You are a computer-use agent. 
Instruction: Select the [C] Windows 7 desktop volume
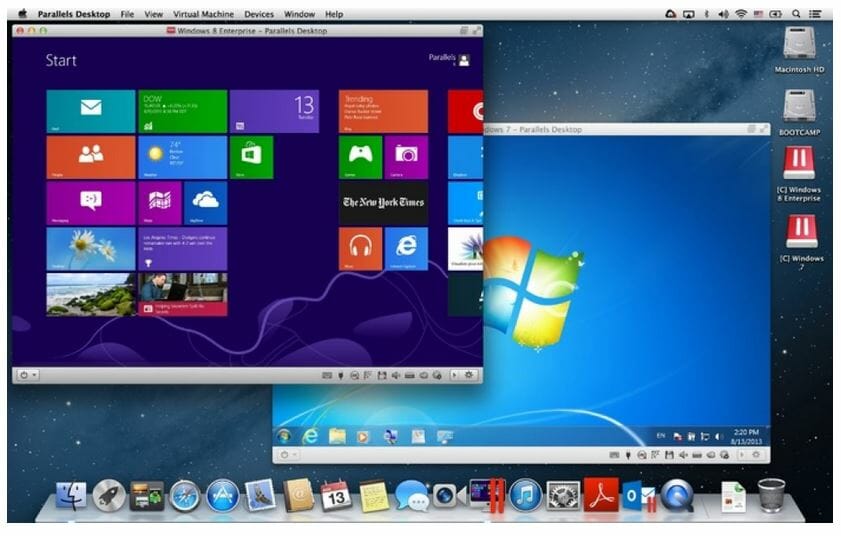pyautogui.click(x=801, y=241)
